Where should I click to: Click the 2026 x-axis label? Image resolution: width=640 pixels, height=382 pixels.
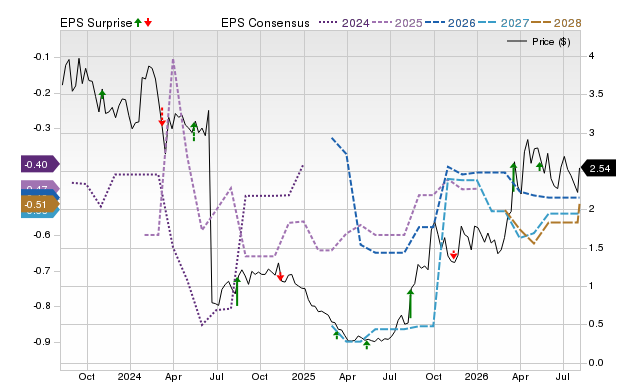pos(477,376)
